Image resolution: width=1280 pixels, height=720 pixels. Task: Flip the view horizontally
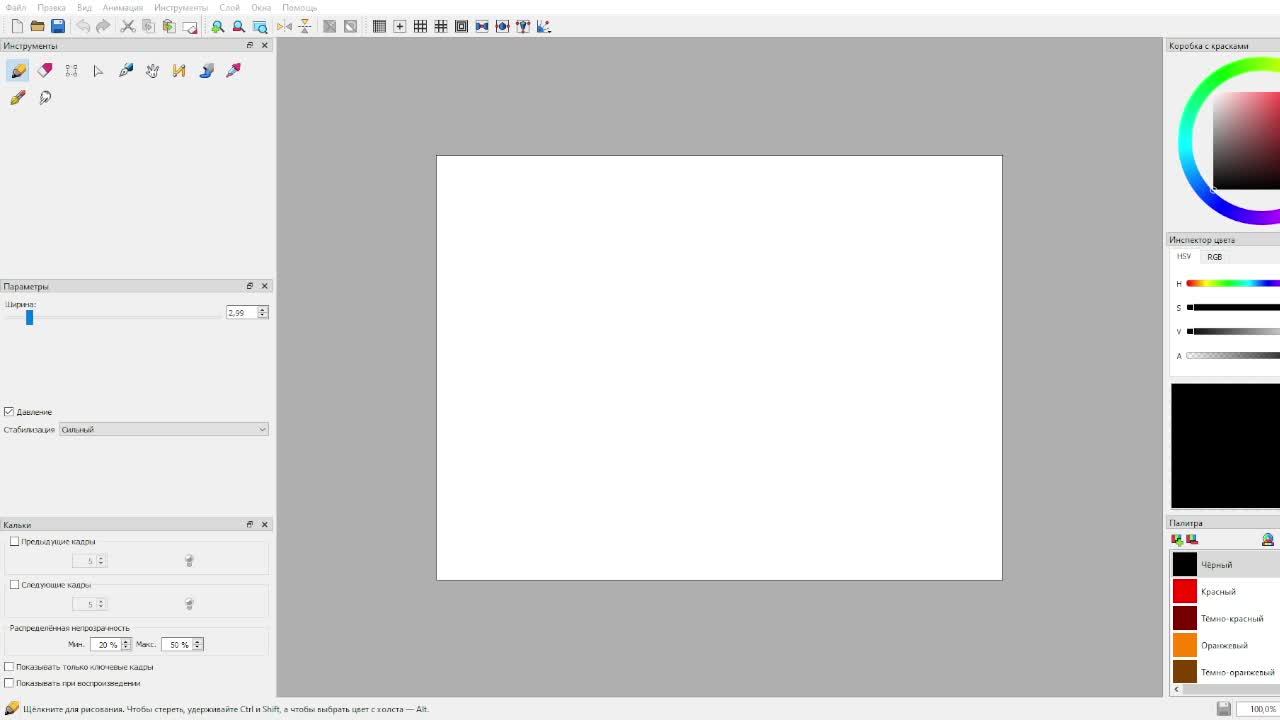(284, 26)
